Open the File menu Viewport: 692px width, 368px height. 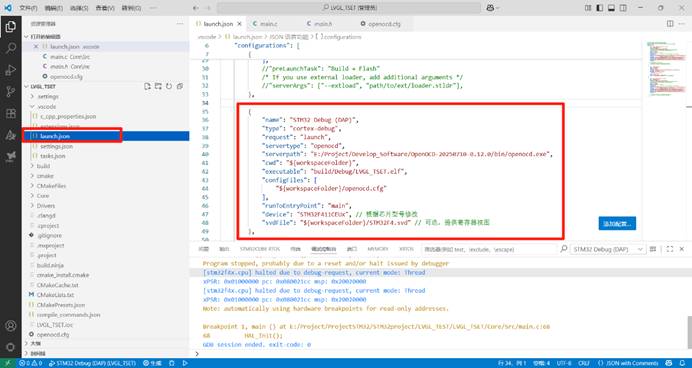[28, 8]
